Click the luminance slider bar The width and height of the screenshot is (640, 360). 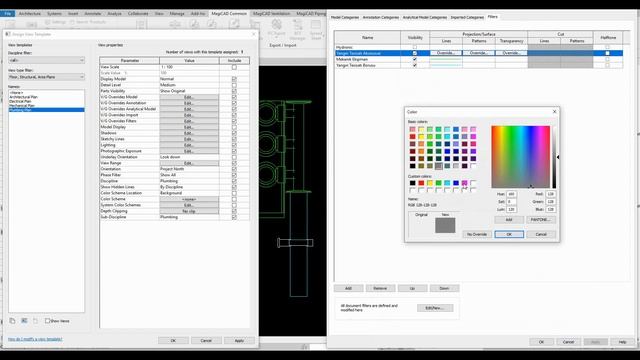coord(554,157)
